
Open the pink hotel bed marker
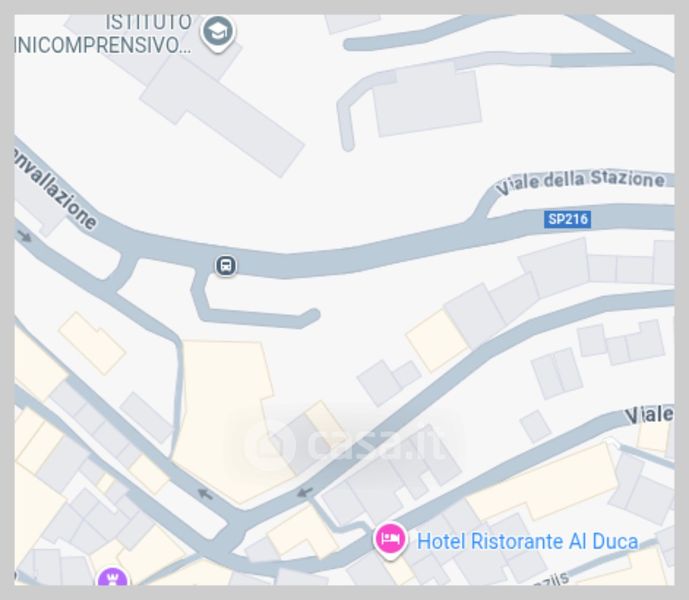(390, 540)
